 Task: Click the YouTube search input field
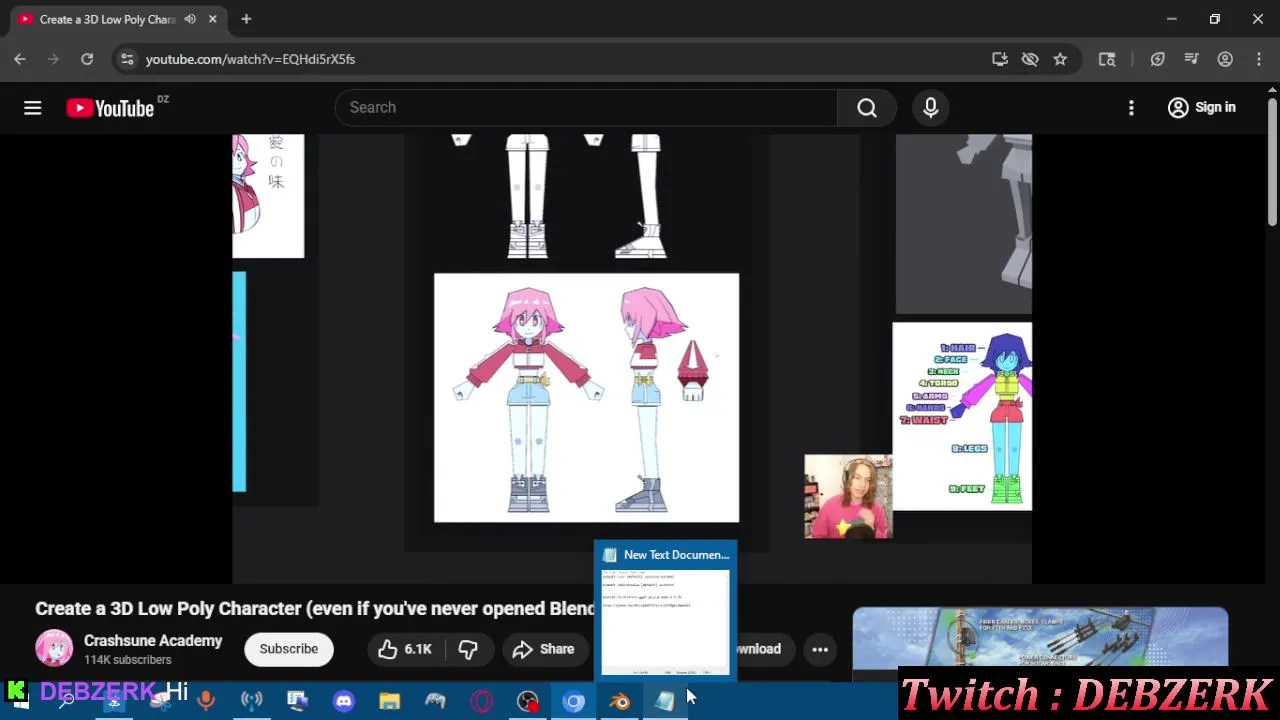586,108
